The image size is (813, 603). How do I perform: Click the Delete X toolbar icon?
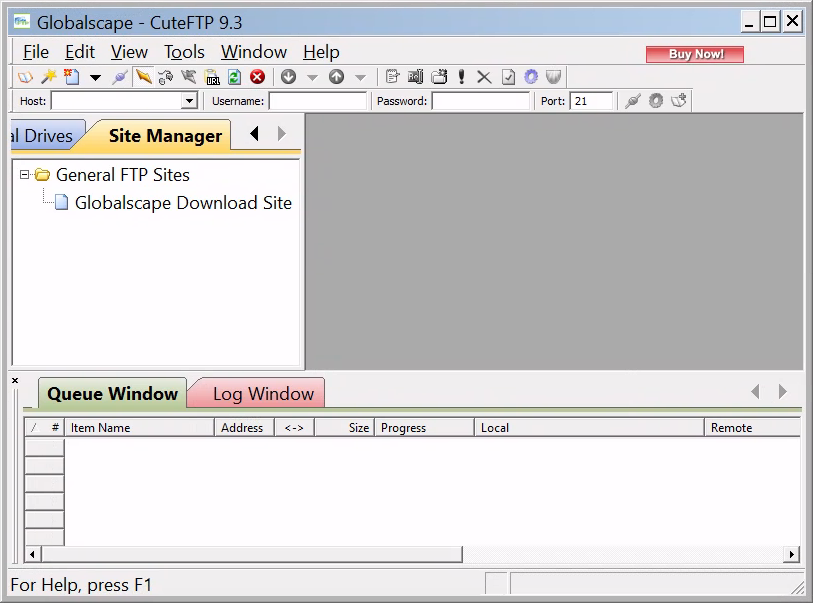(x=484, y=77)
